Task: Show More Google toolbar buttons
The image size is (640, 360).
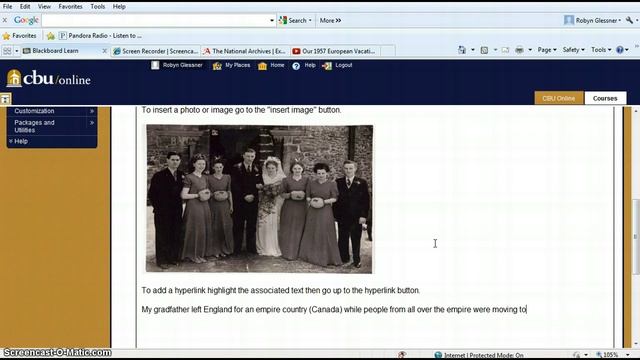Action: pyautogui.click(x=330, y=20)
